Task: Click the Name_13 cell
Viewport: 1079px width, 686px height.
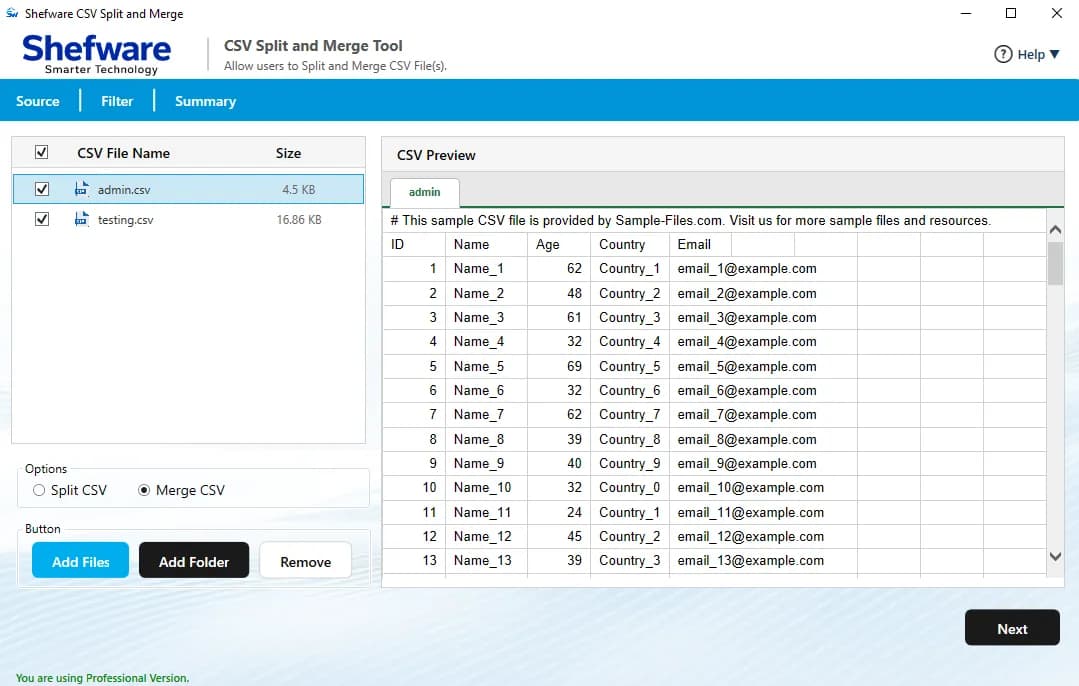Action: [x=487, y=561]
